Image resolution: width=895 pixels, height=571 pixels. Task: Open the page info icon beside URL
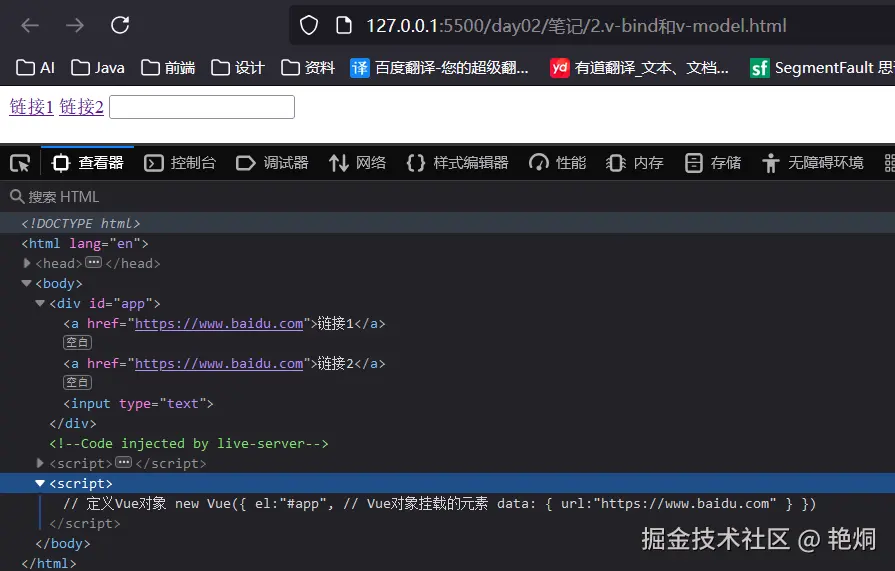click(344, 25)
